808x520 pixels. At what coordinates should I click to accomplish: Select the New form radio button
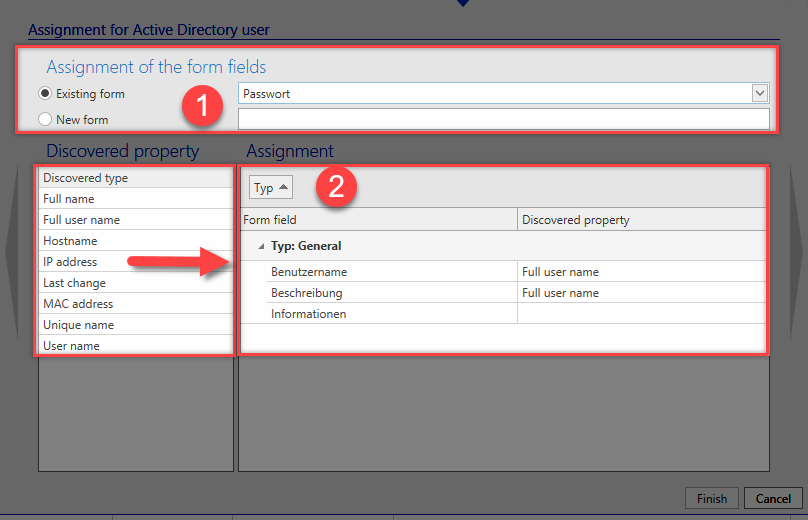tap(45, 119)
